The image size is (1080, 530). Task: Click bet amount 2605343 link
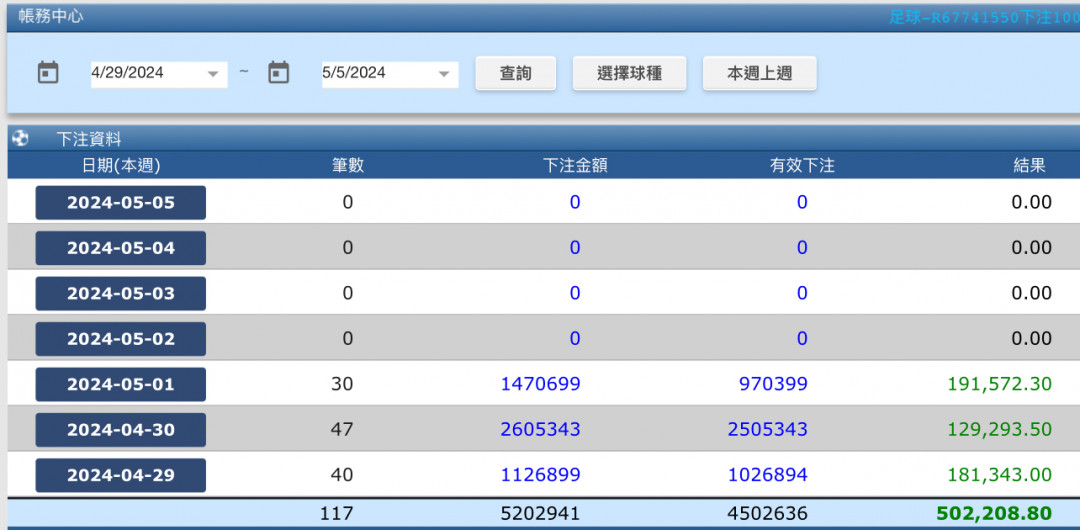pyautogui.click(x=541, y=429)
